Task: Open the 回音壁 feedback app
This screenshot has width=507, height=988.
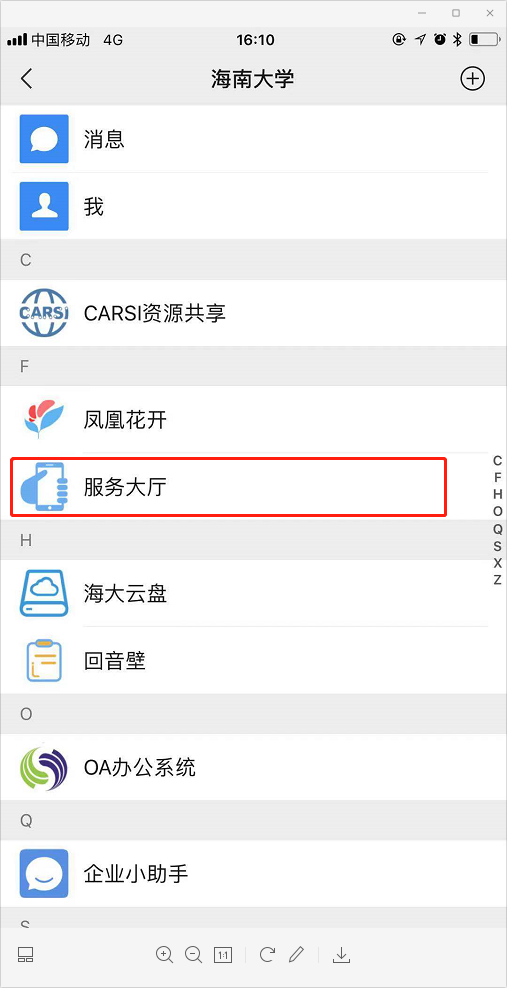Action: (x=253, y=660)
